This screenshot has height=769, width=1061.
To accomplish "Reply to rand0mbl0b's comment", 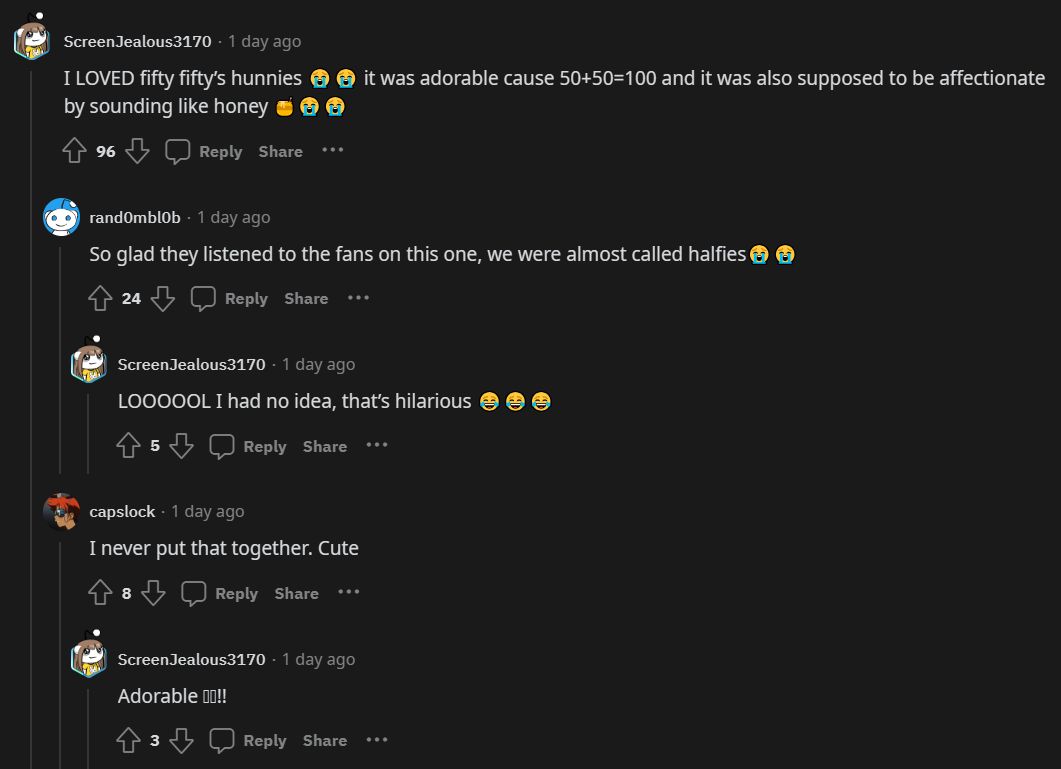I will tap(230, 298).
